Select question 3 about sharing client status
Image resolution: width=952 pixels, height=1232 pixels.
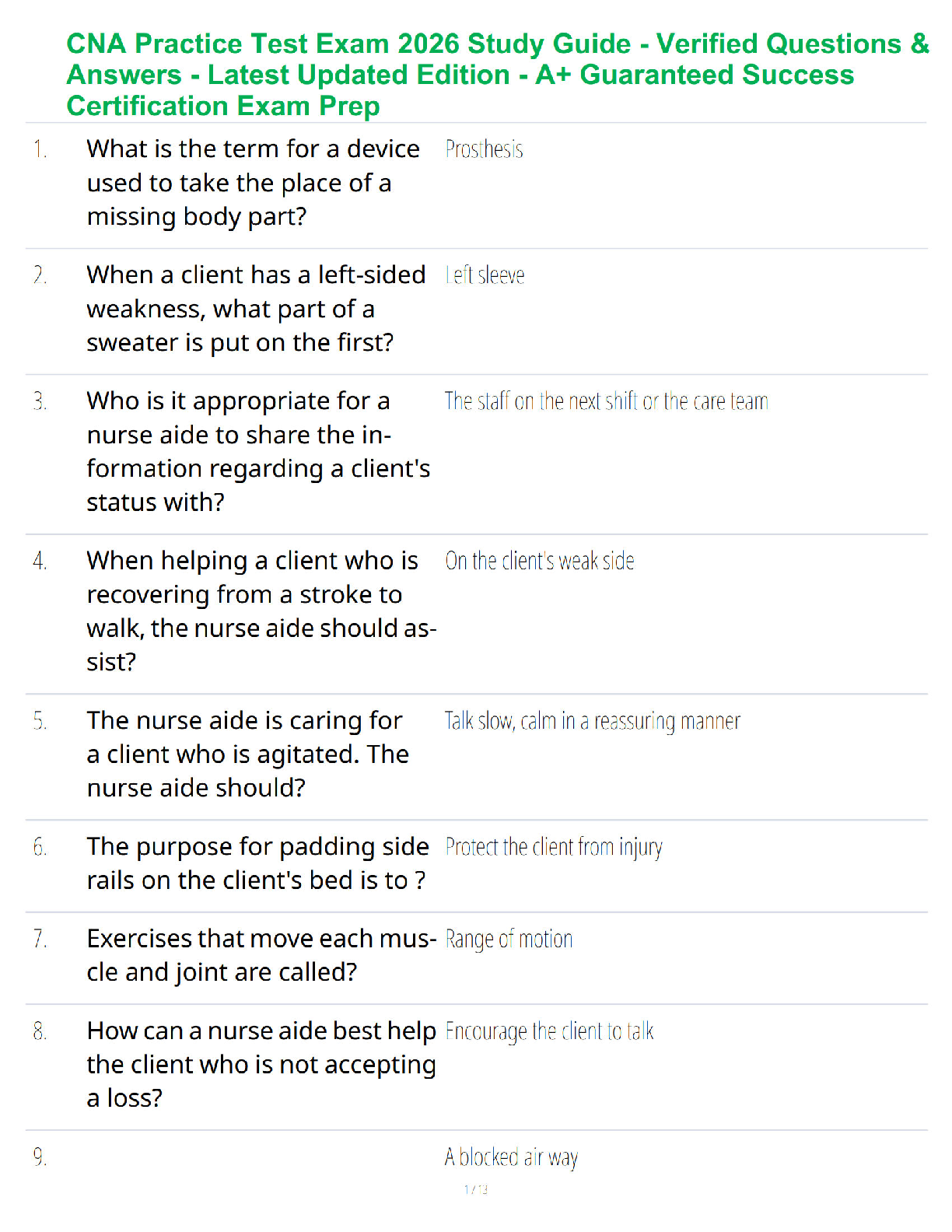pyautogui.click(x=258, y=452)
